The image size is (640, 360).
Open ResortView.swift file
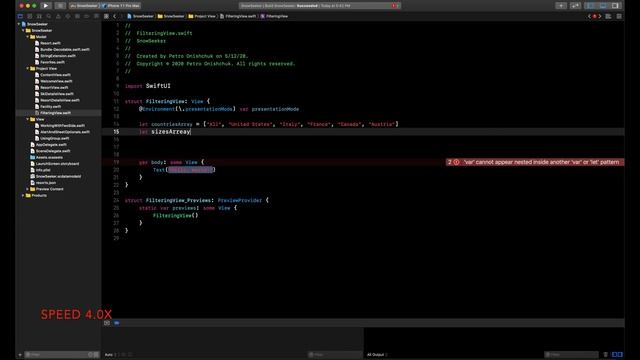(x=51, y=88)
